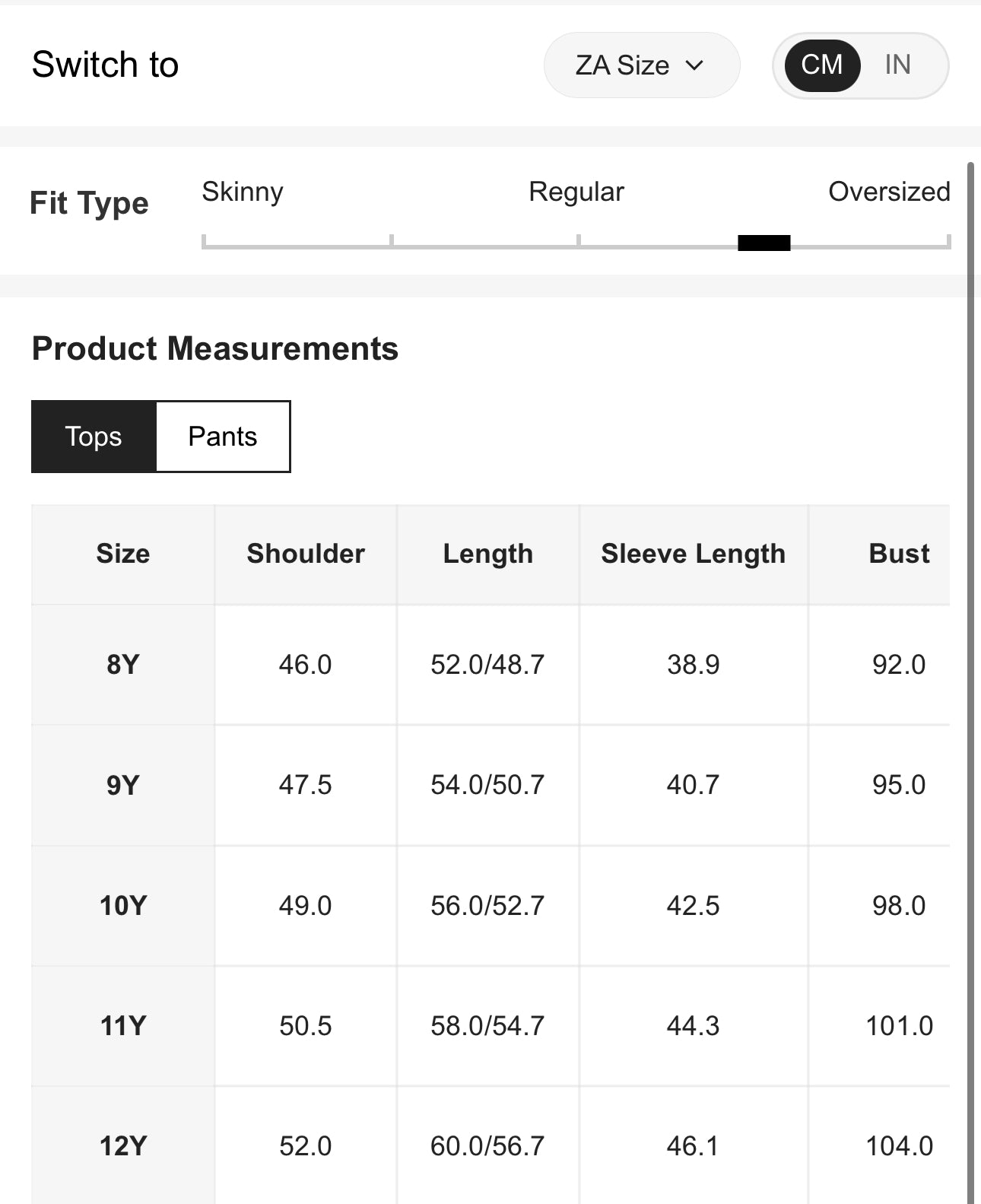Click the Shoulder column header
Viewport: 981px width, 1204px height.
[306, 554]
